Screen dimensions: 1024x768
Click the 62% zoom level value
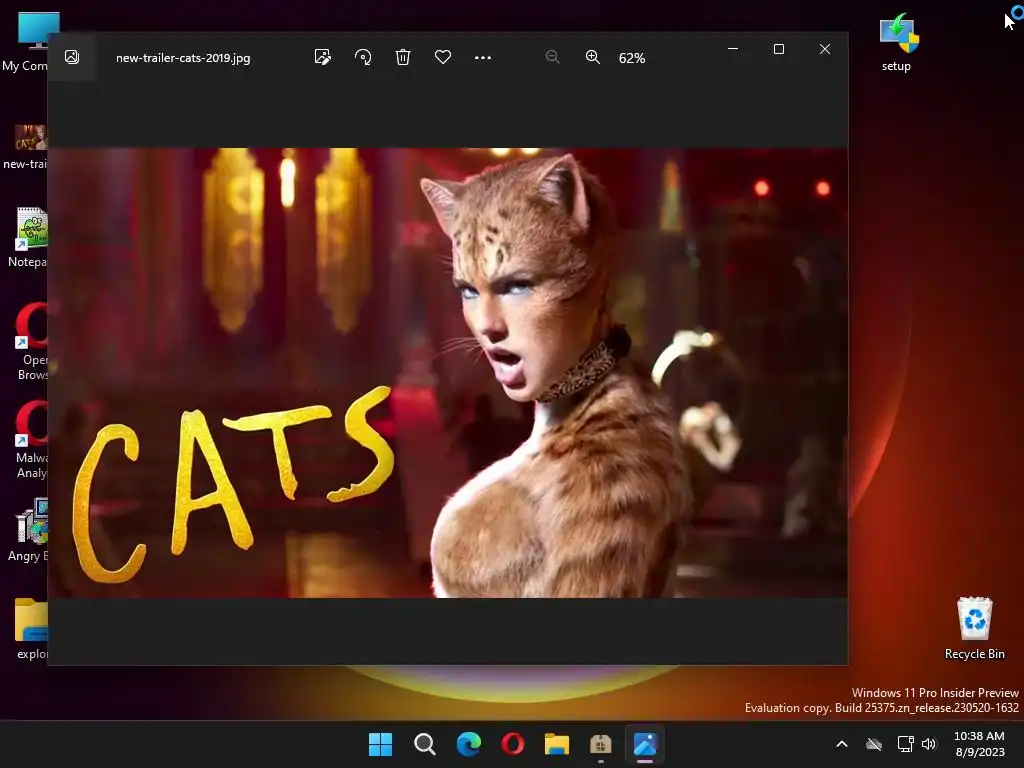point(632,58)
